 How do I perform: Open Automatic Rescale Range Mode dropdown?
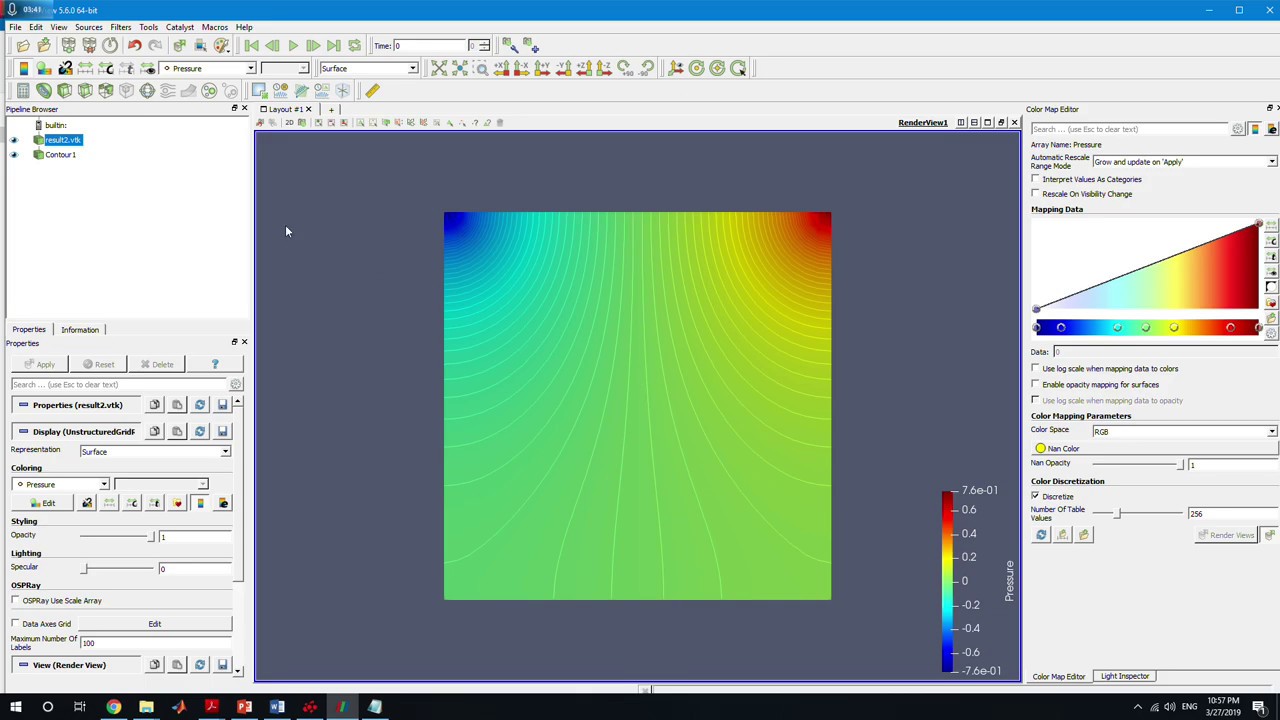click(x=1184, y=162)
